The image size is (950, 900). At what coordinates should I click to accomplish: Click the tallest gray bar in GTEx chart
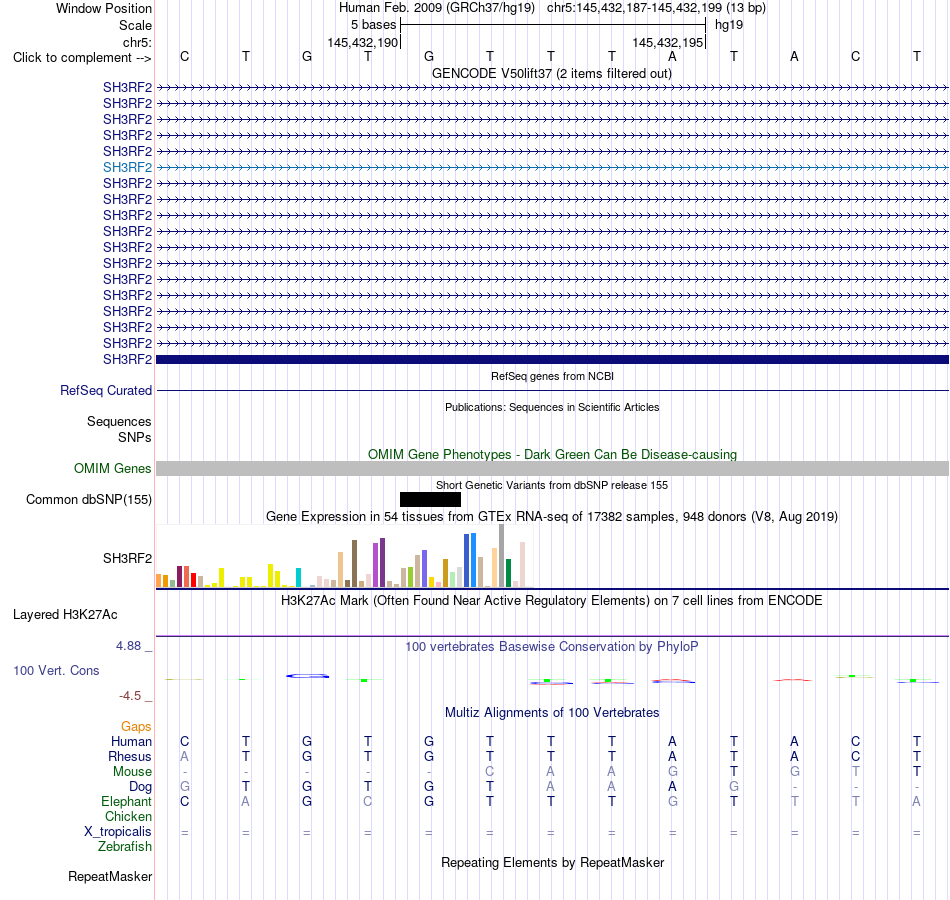pyautogui.click(x=502, y=556)
